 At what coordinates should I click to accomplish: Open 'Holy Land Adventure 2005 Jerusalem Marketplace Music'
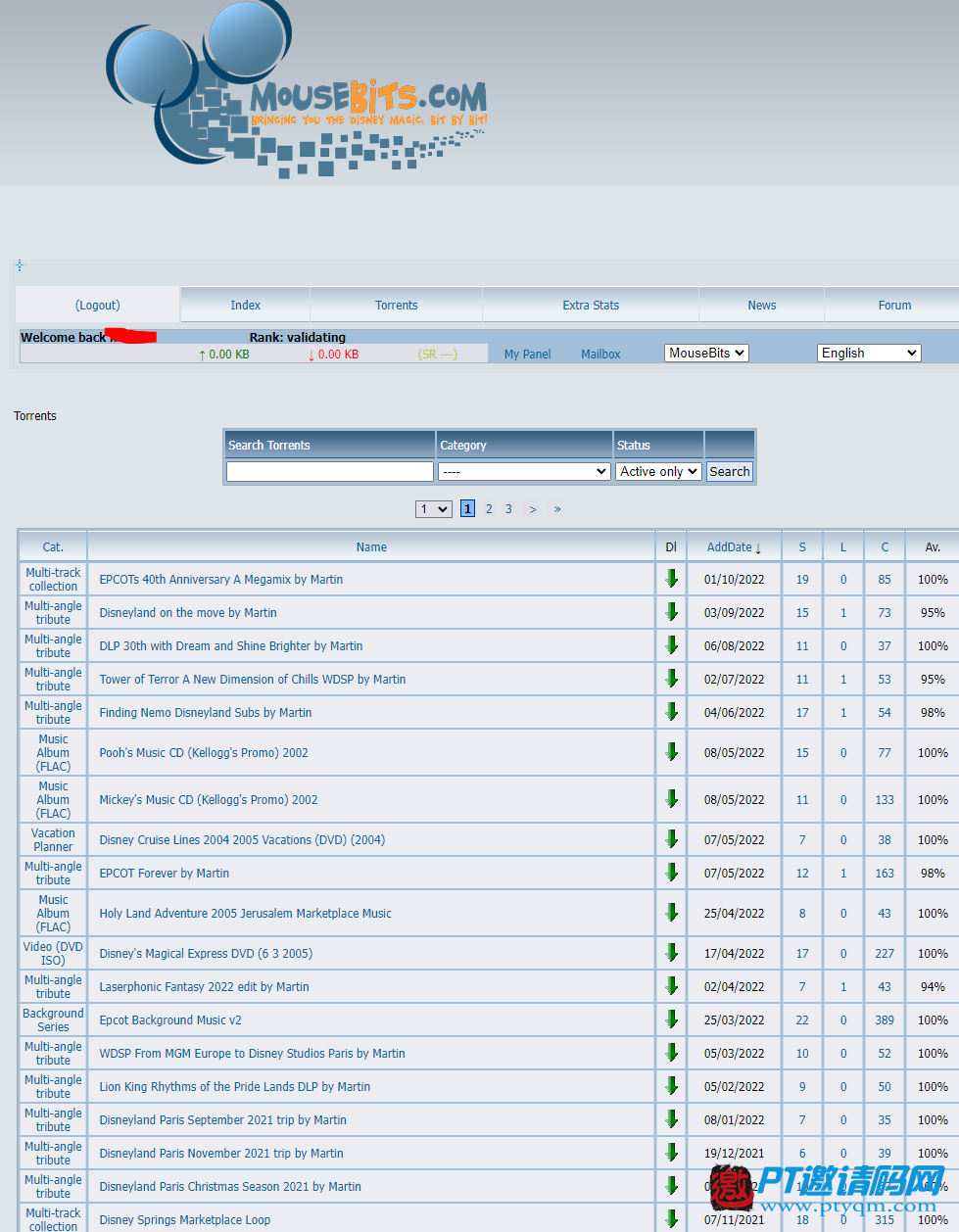point(245,913)
